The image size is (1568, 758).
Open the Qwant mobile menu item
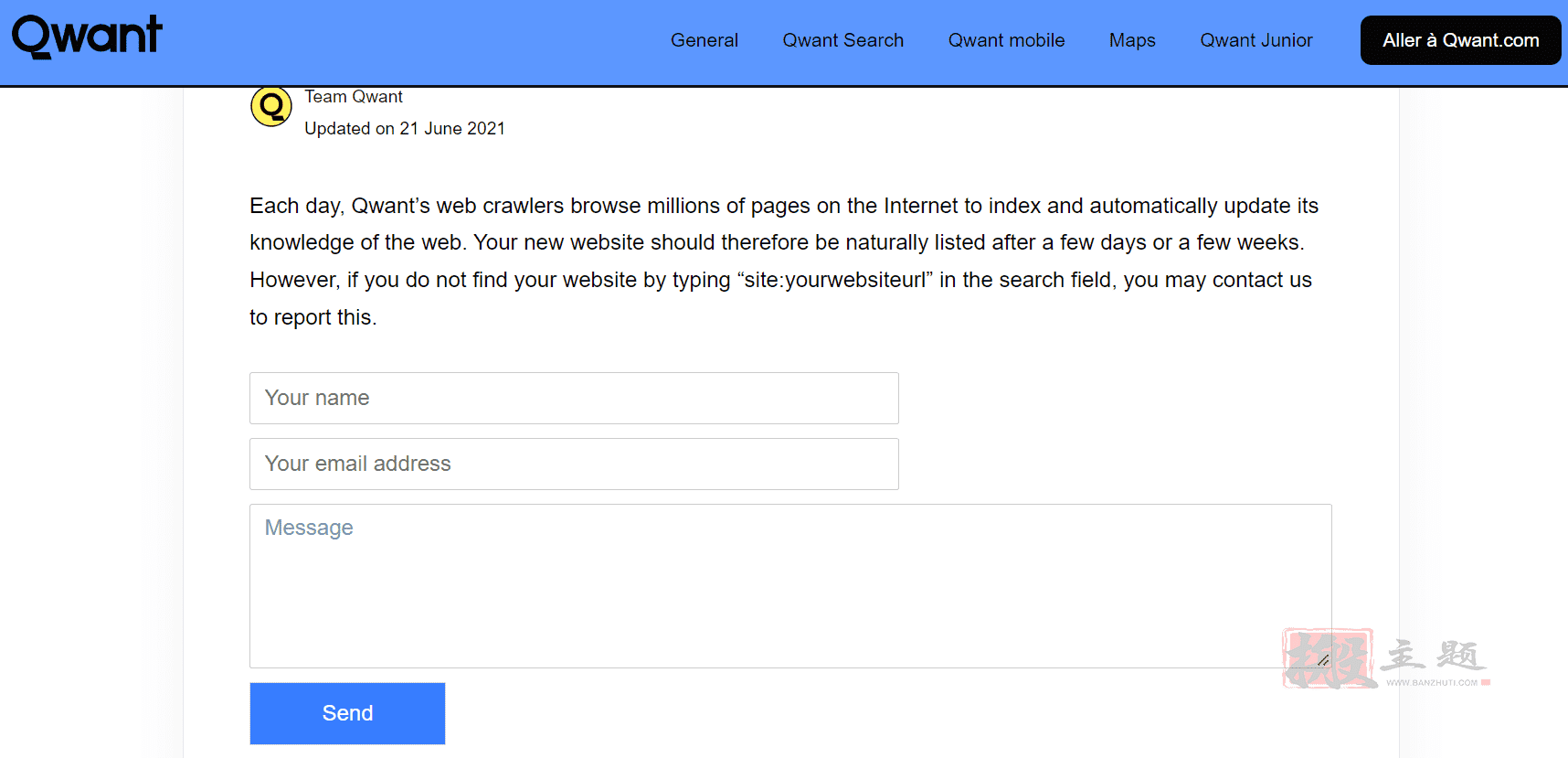[1006, 40]
